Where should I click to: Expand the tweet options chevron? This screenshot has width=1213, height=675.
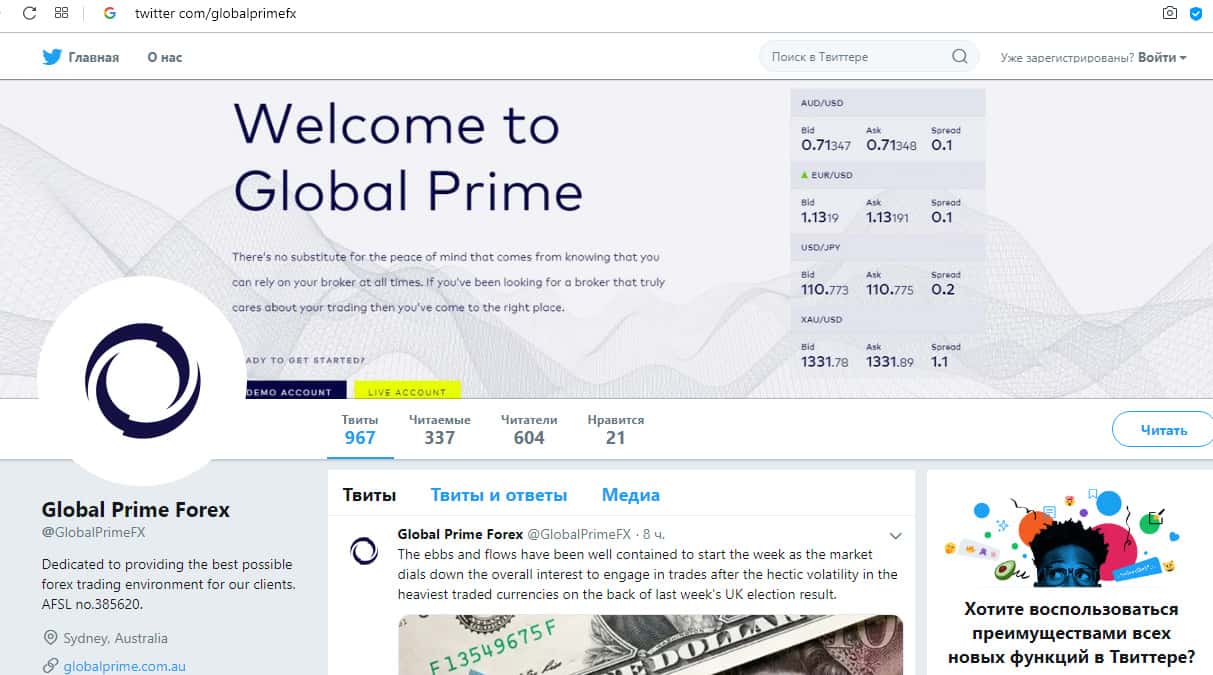coord(895,536)
